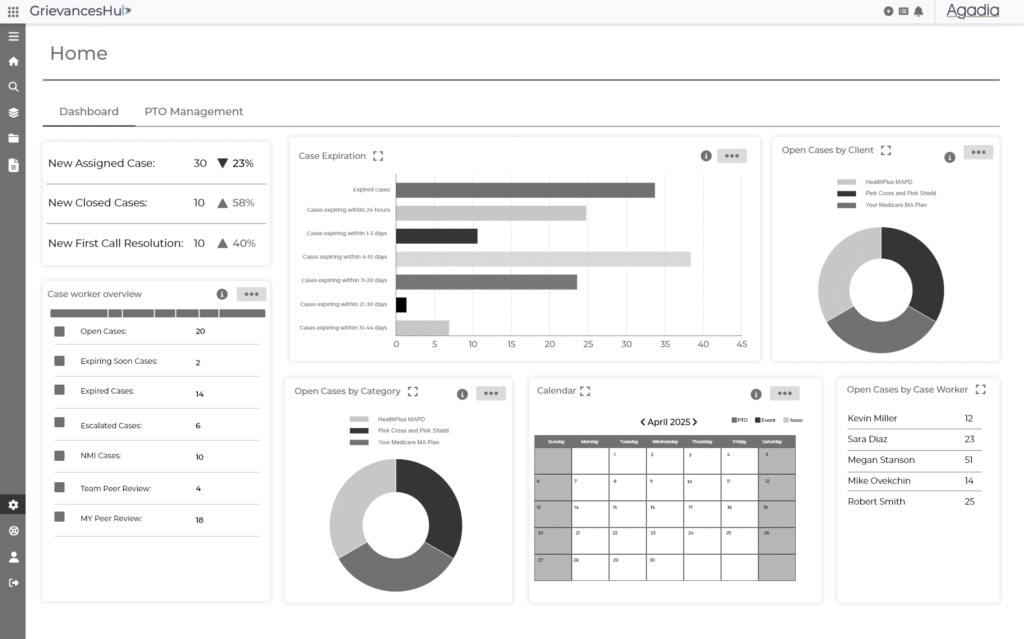Viewport: 1024px width, 639px height.
Task: Click Megan Stanson in case worker list
Action: tap(882, 460)
